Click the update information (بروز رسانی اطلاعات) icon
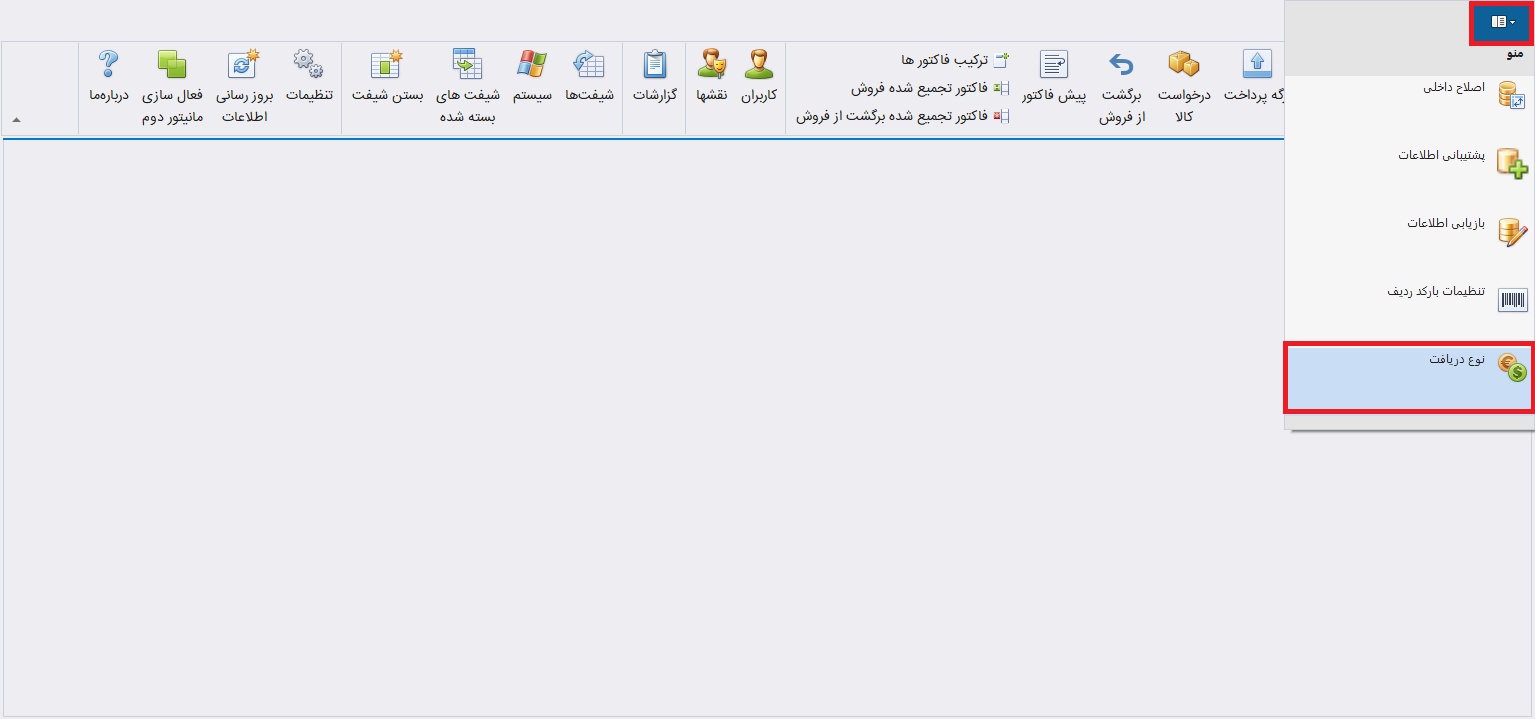 (x=243, y=66)
